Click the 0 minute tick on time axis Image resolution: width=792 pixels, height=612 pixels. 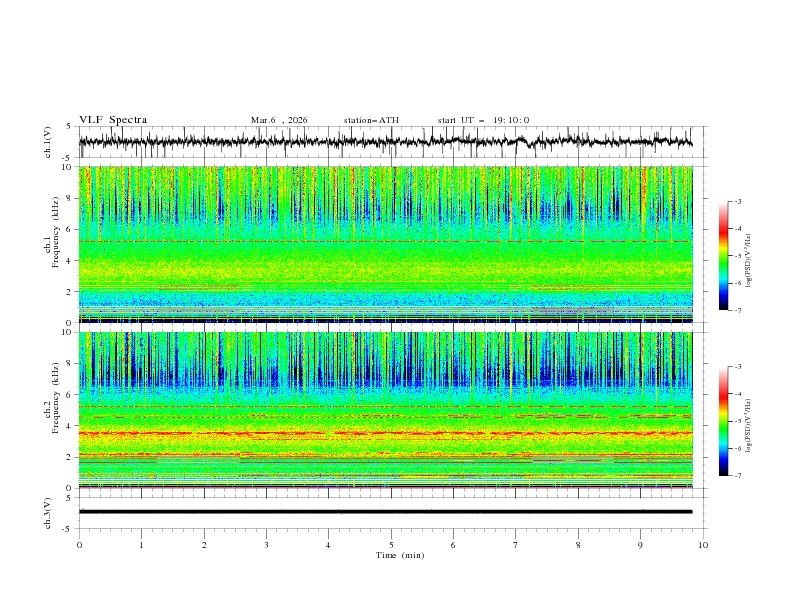point(79,545)
